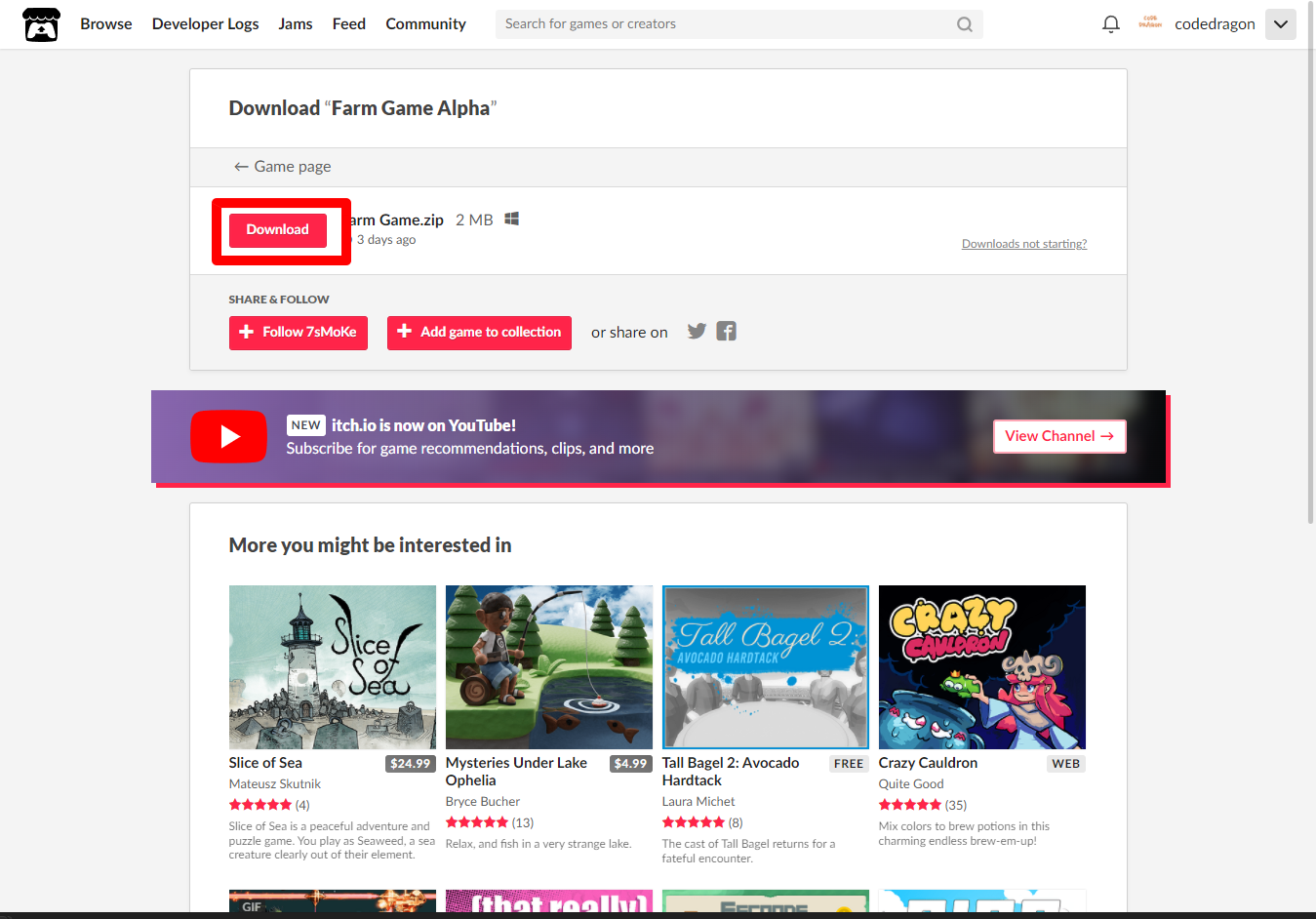Click the codedragon avatar image
1316x919 pixels.
[1150, 23]
